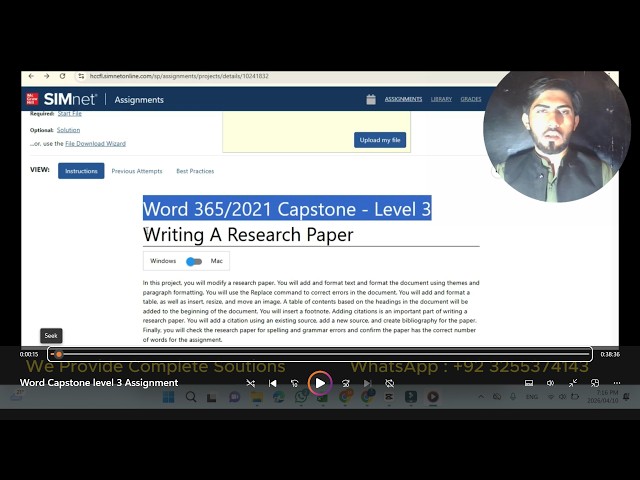Toggle the Windows / Mac instructions switch
Image resolution: width=640 pixels, height=480 pixels.
click(194, 261)
